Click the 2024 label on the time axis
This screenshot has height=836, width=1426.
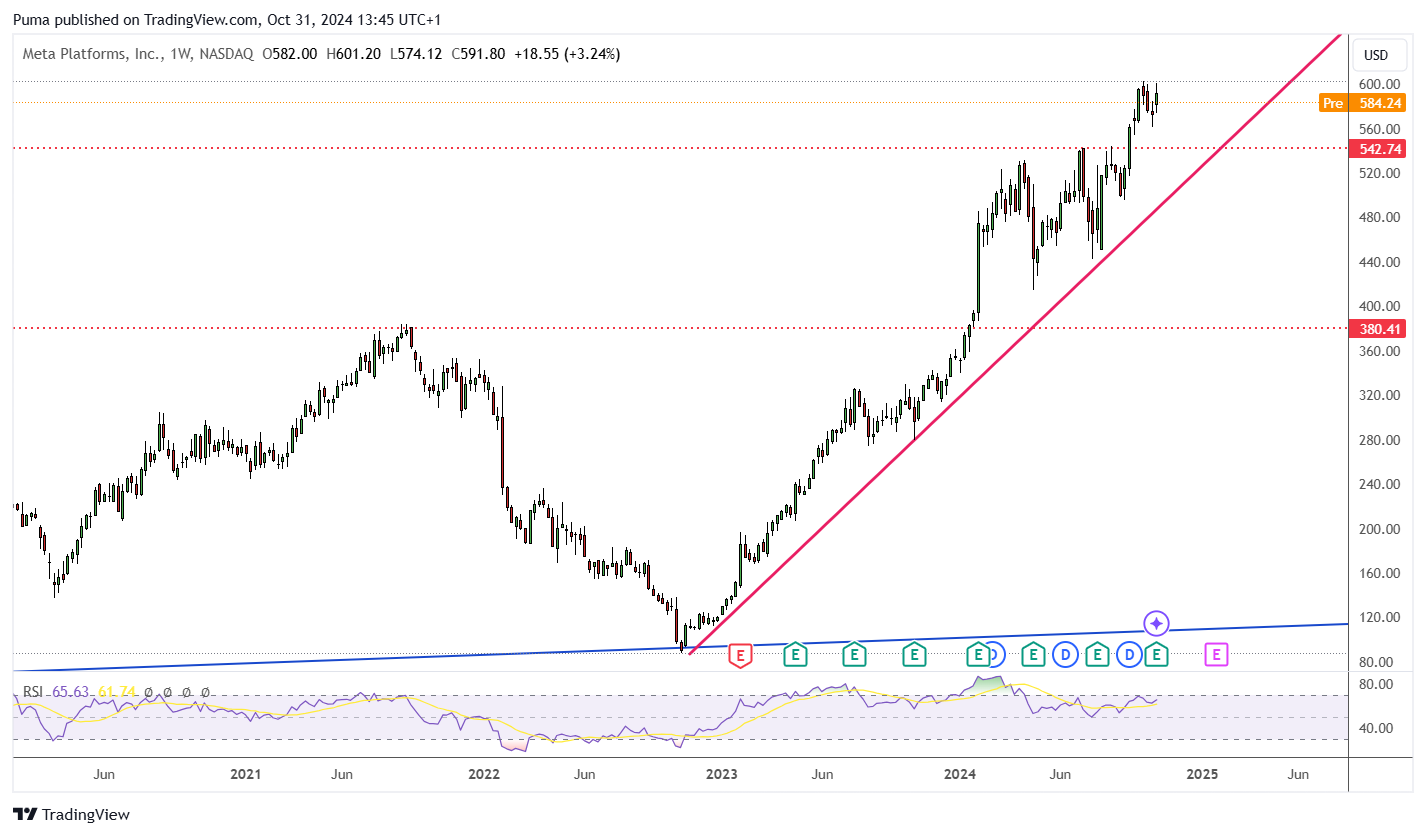tap(961, 774)
